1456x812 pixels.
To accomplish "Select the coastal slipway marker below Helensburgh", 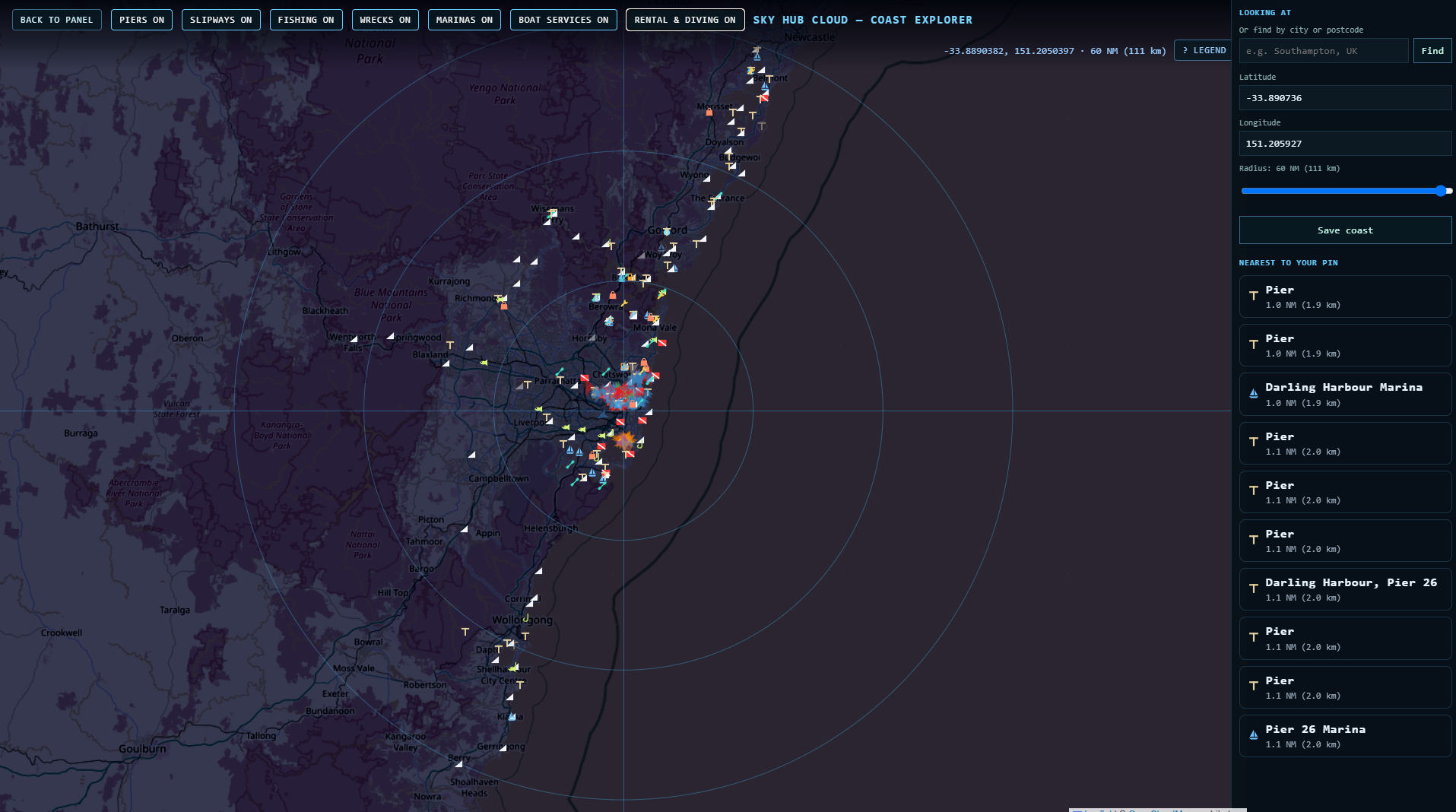I will click(538, 570).
